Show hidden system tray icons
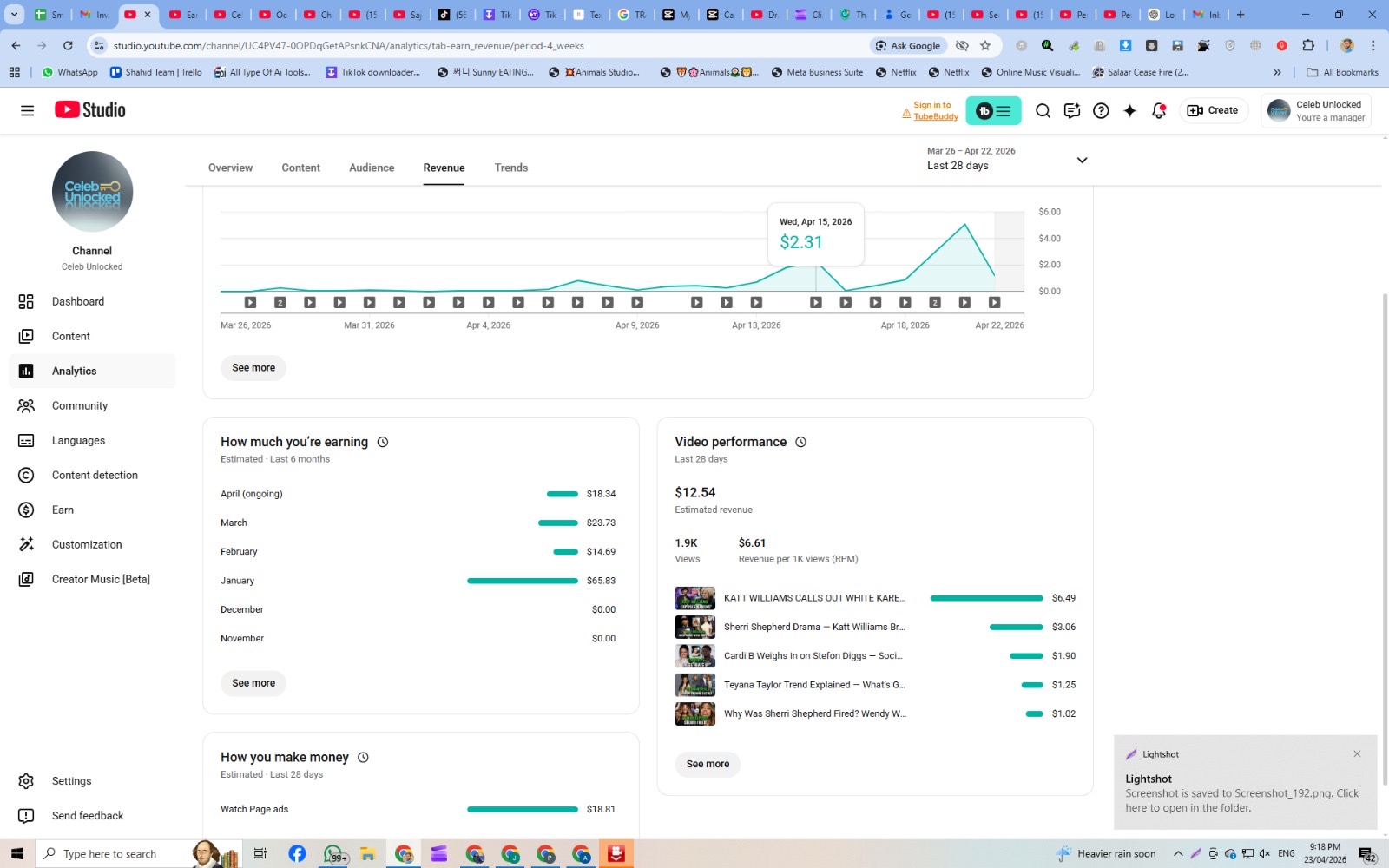Screen dimensions: 1389x868 pyautogui.click(x=1178, y=853)
